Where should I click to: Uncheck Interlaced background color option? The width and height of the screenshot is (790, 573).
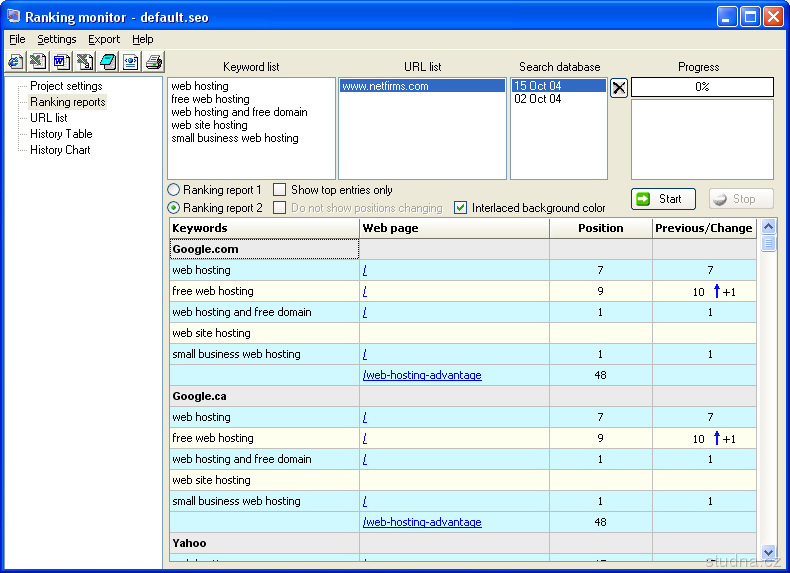point(461,208)
